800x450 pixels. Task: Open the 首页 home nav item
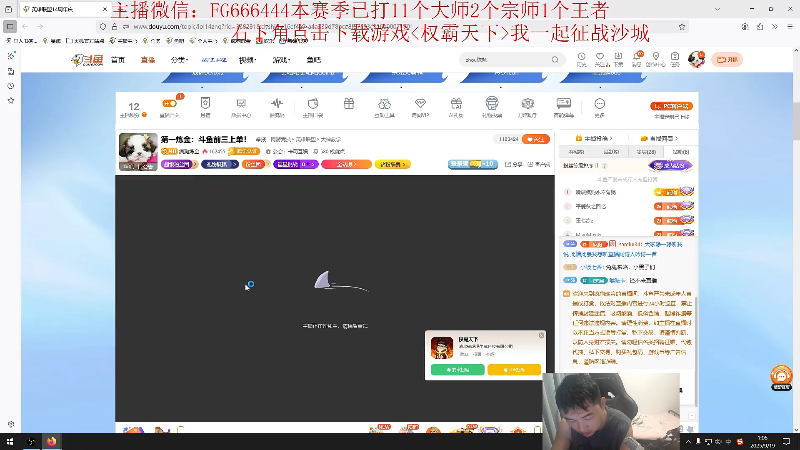tap(118, 60)
